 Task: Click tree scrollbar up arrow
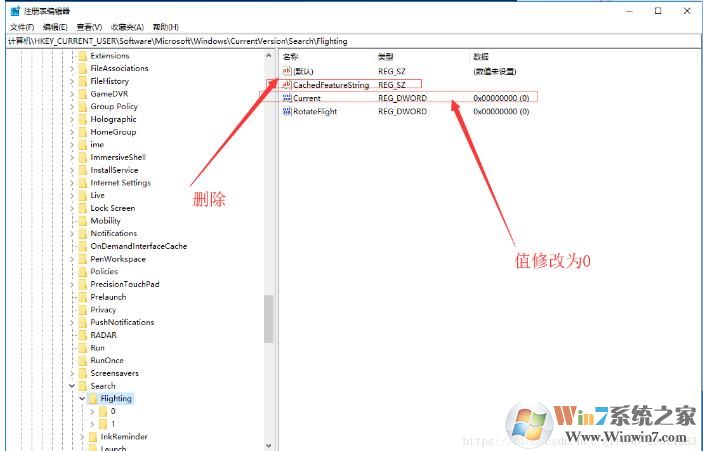click(269, 56)
